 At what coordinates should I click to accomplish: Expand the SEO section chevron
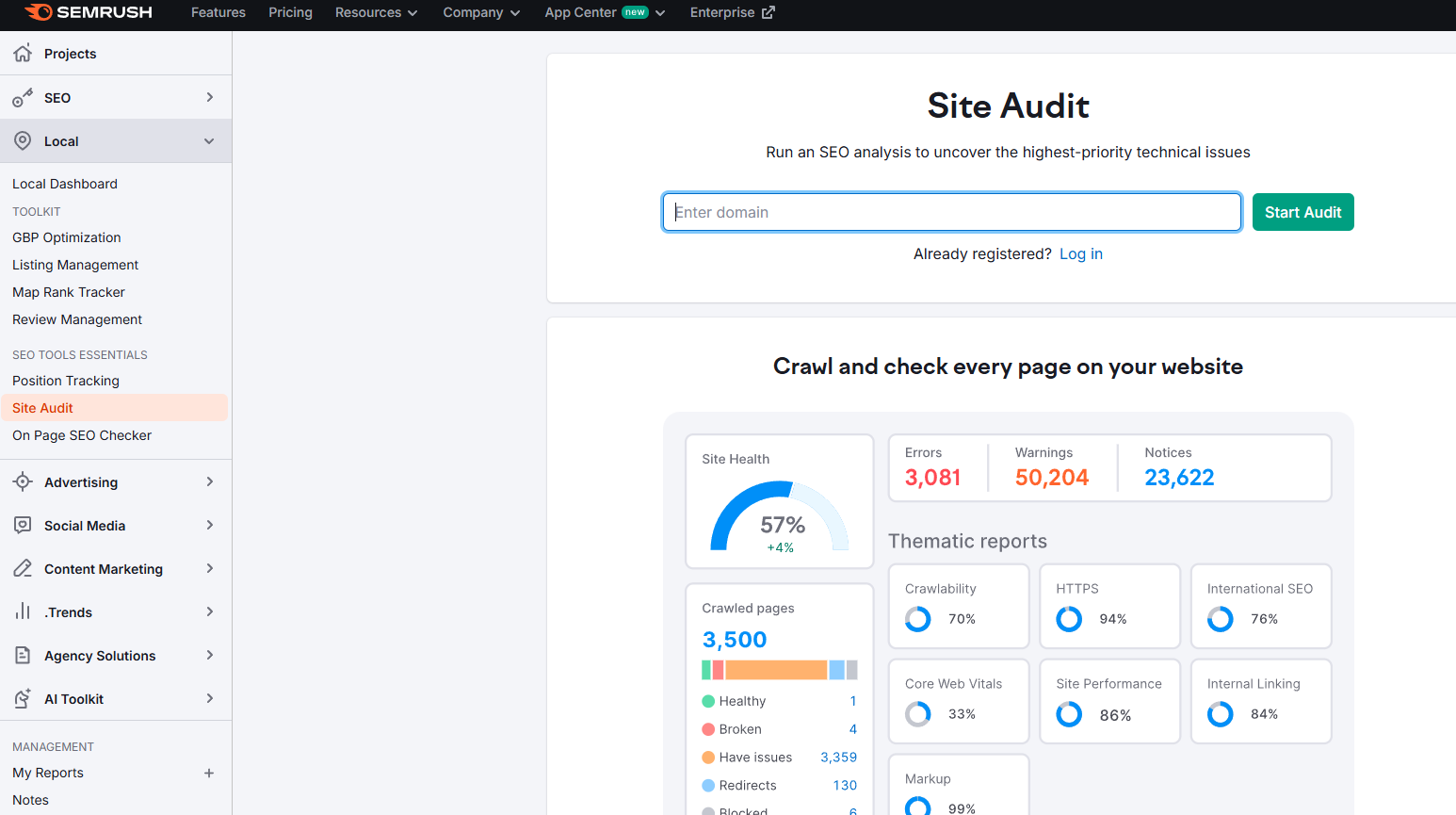[x=209, y=97]
